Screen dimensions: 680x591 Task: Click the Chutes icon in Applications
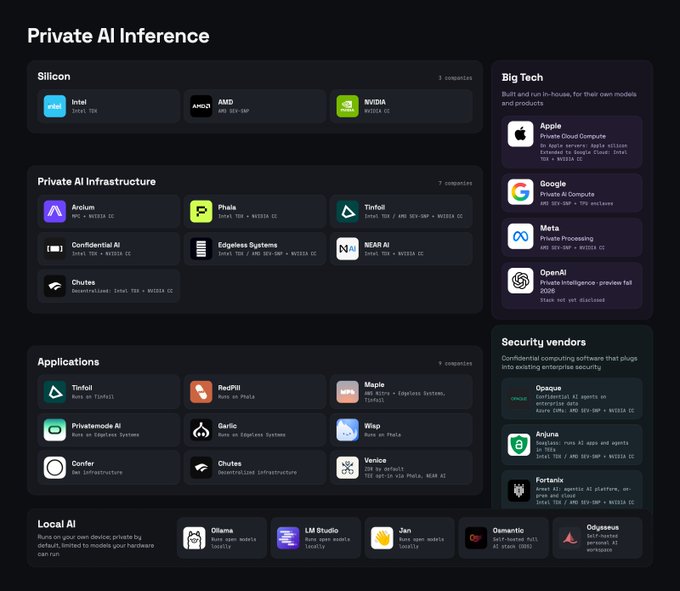(201, 467)
